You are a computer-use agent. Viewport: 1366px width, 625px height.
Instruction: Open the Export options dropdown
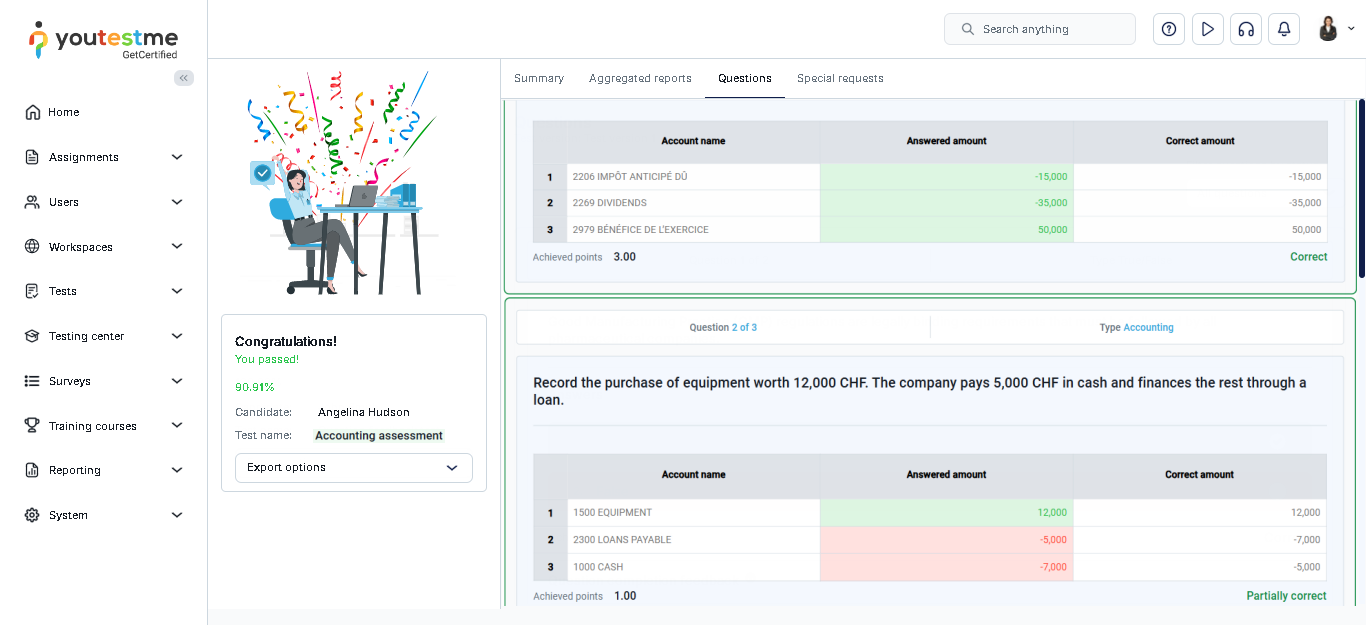(x=353, y=468)
